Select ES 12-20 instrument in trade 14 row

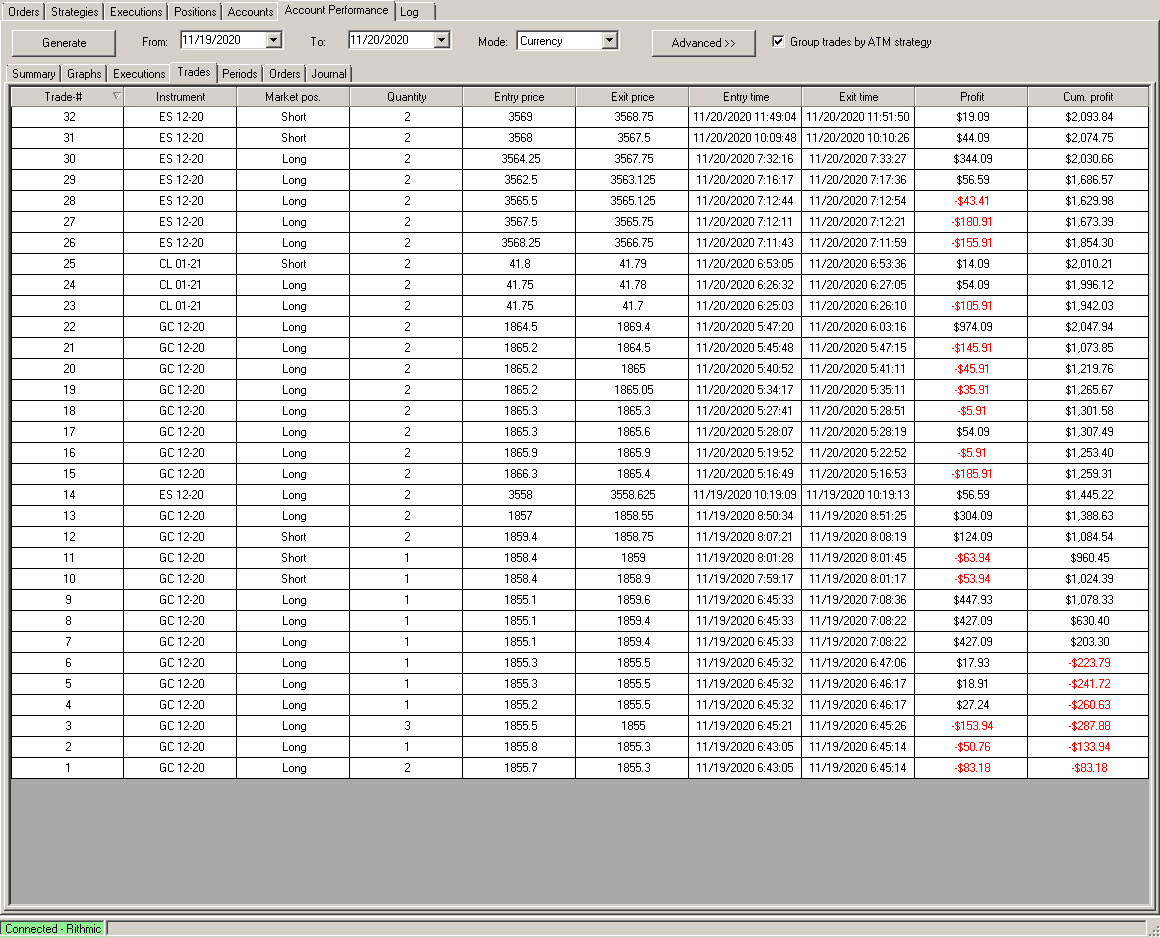pos(181,495)
